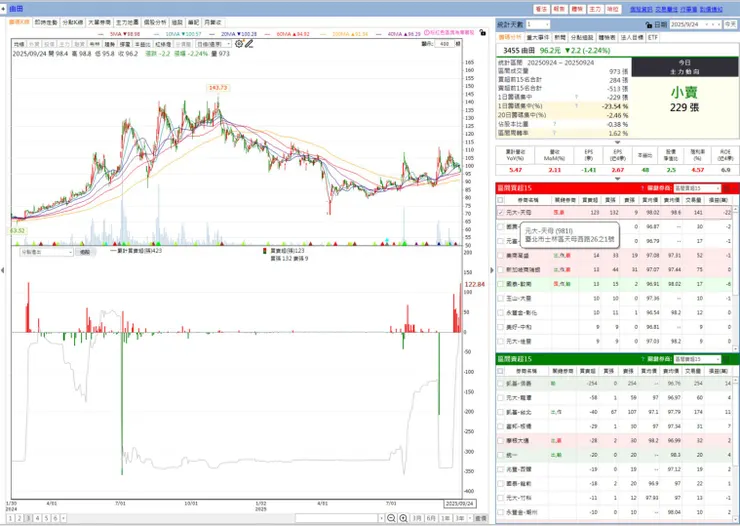This screenshot has height=526, width=740.
Task: Tick the checkbox for 玉山-大里
Action: click(x=501, y=298)
